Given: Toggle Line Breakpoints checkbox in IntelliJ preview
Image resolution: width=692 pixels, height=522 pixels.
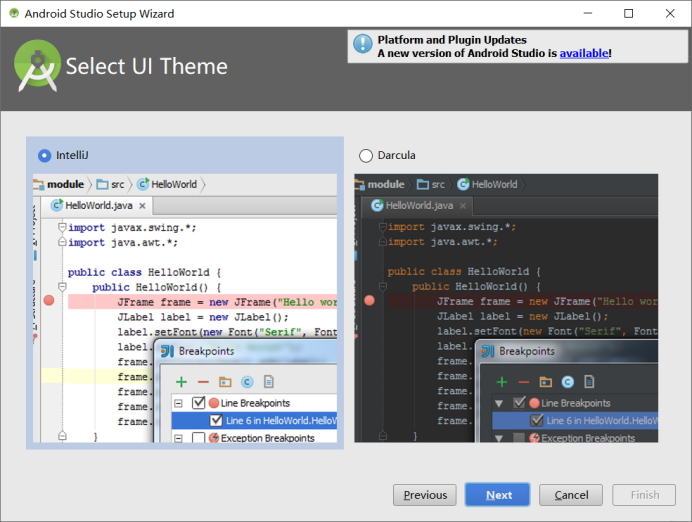Looking at the screenshot, I should pos(199,402).
